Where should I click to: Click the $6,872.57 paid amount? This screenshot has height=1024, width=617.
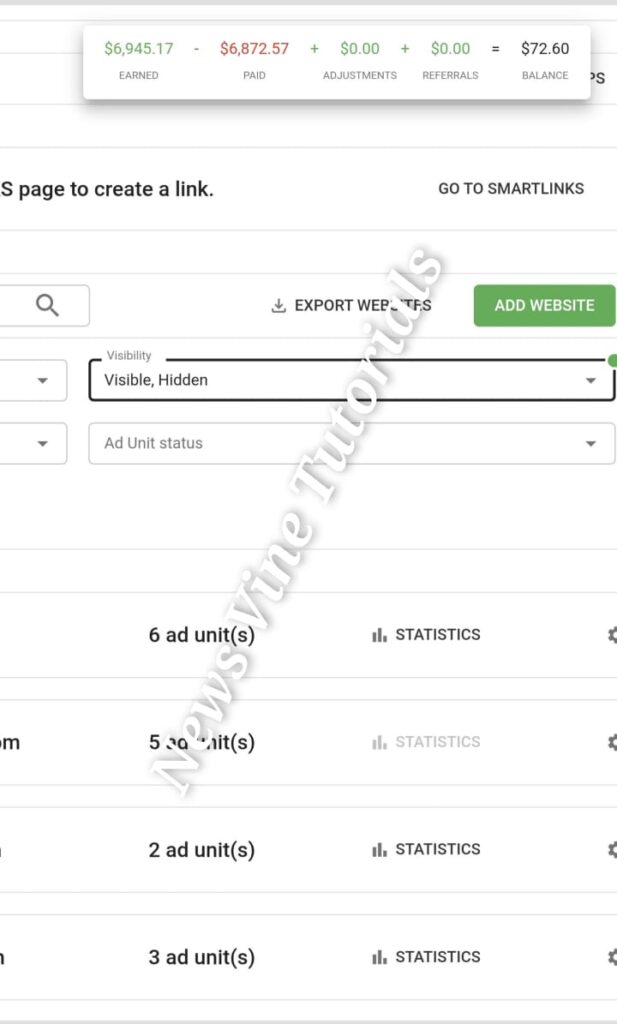[x=254, y=48]
